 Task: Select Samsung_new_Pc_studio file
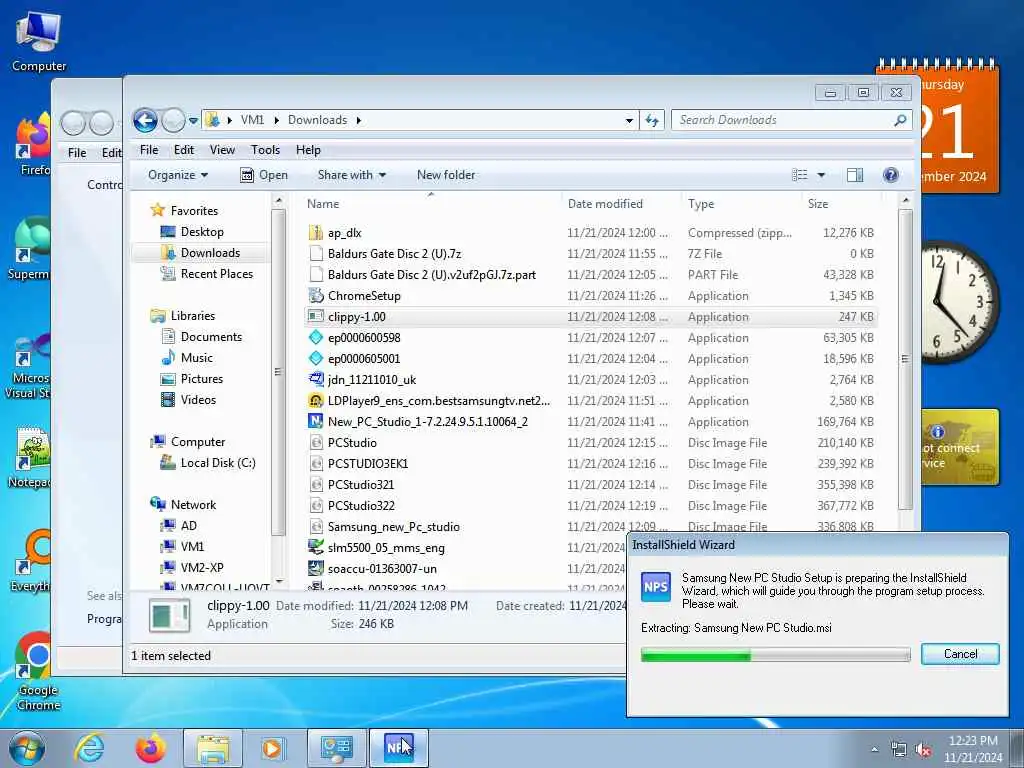coord(393,526)
